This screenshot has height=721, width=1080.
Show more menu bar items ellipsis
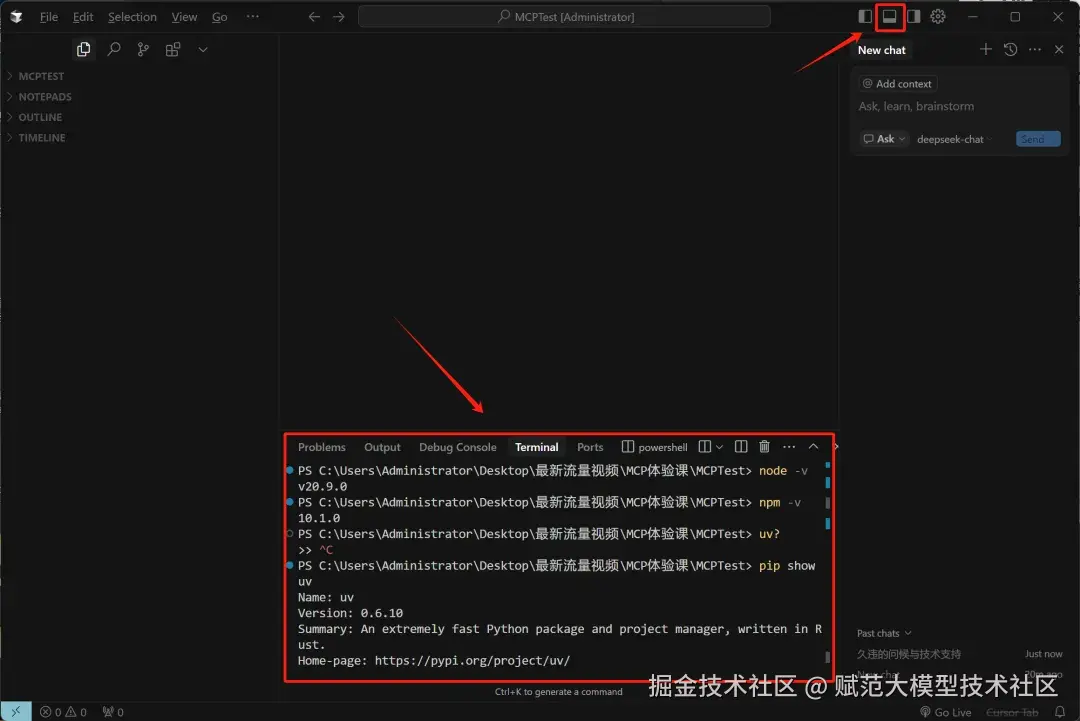(253, 17)
